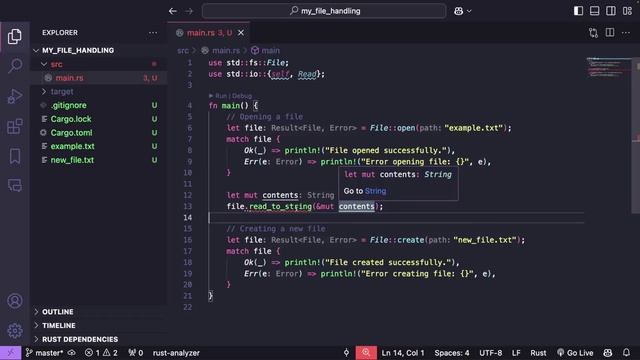Open the Explorer view in activity bar
This screenshot has width=640, height=360.
click(15, 37)
